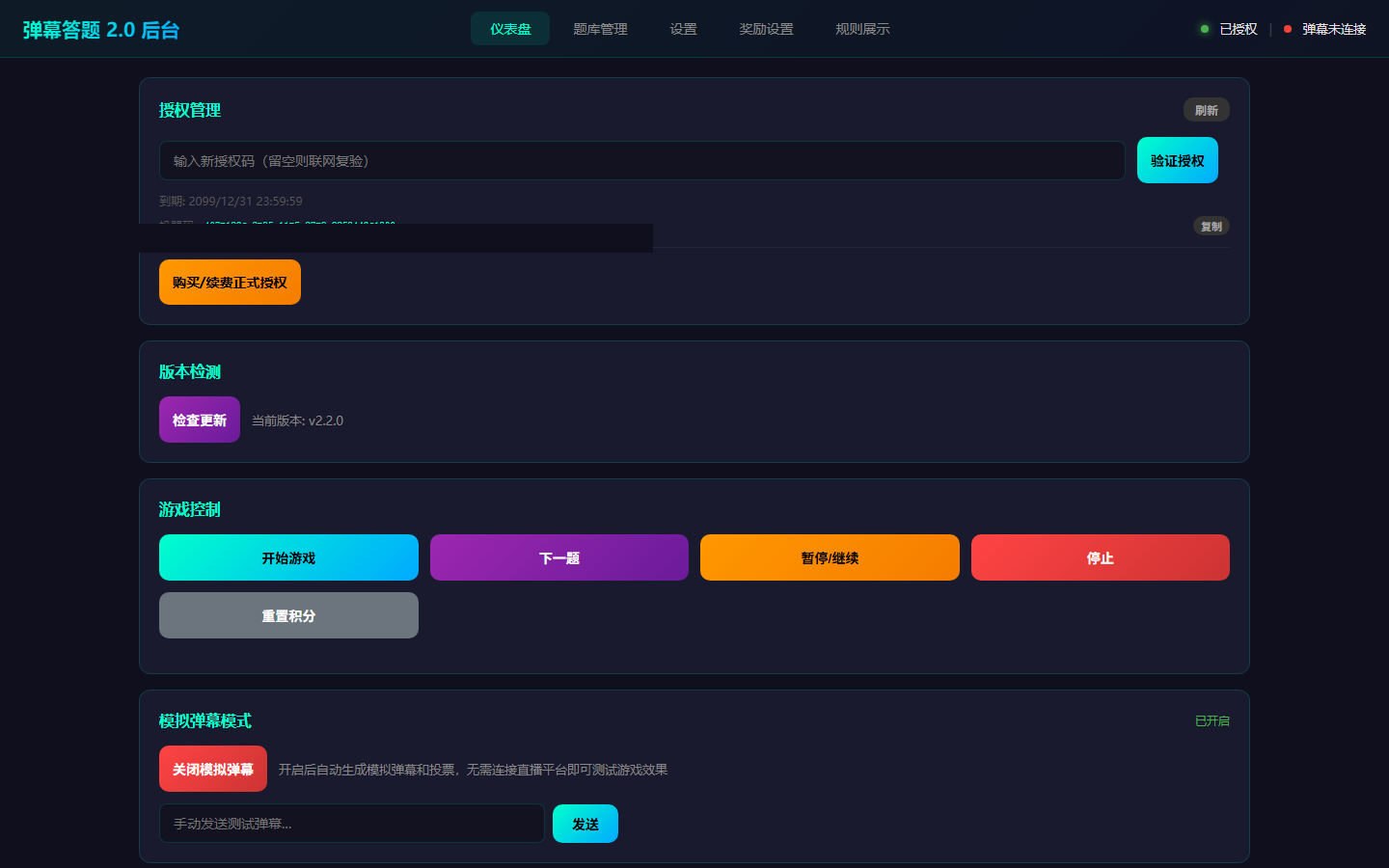Click the 重置积分 button
Viewport: 1389px width, 868px height.
[x=288, y=615]
